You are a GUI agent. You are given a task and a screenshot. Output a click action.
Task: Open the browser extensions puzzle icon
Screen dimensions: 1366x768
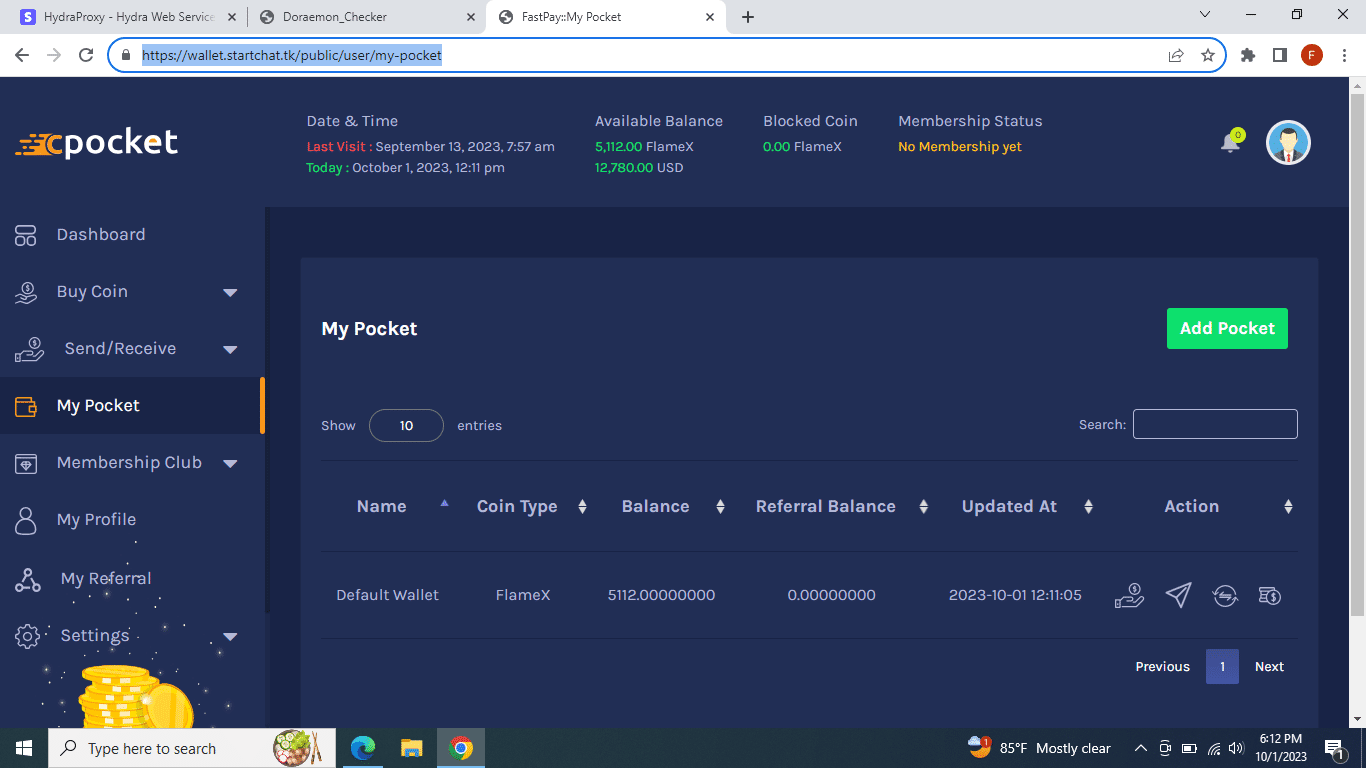coord(1248,56)
